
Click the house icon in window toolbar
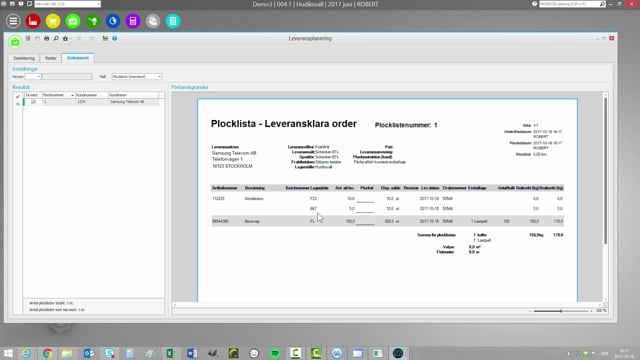click(65, 38)
